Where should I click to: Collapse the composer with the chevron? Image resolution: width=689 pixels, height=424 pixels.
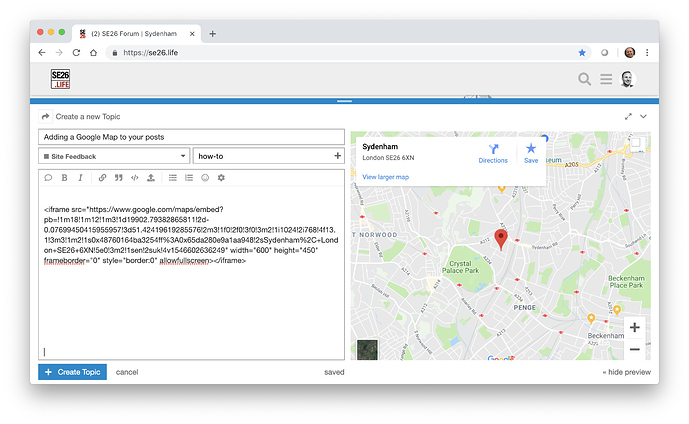pyautogui.click(x=644, y=117)
